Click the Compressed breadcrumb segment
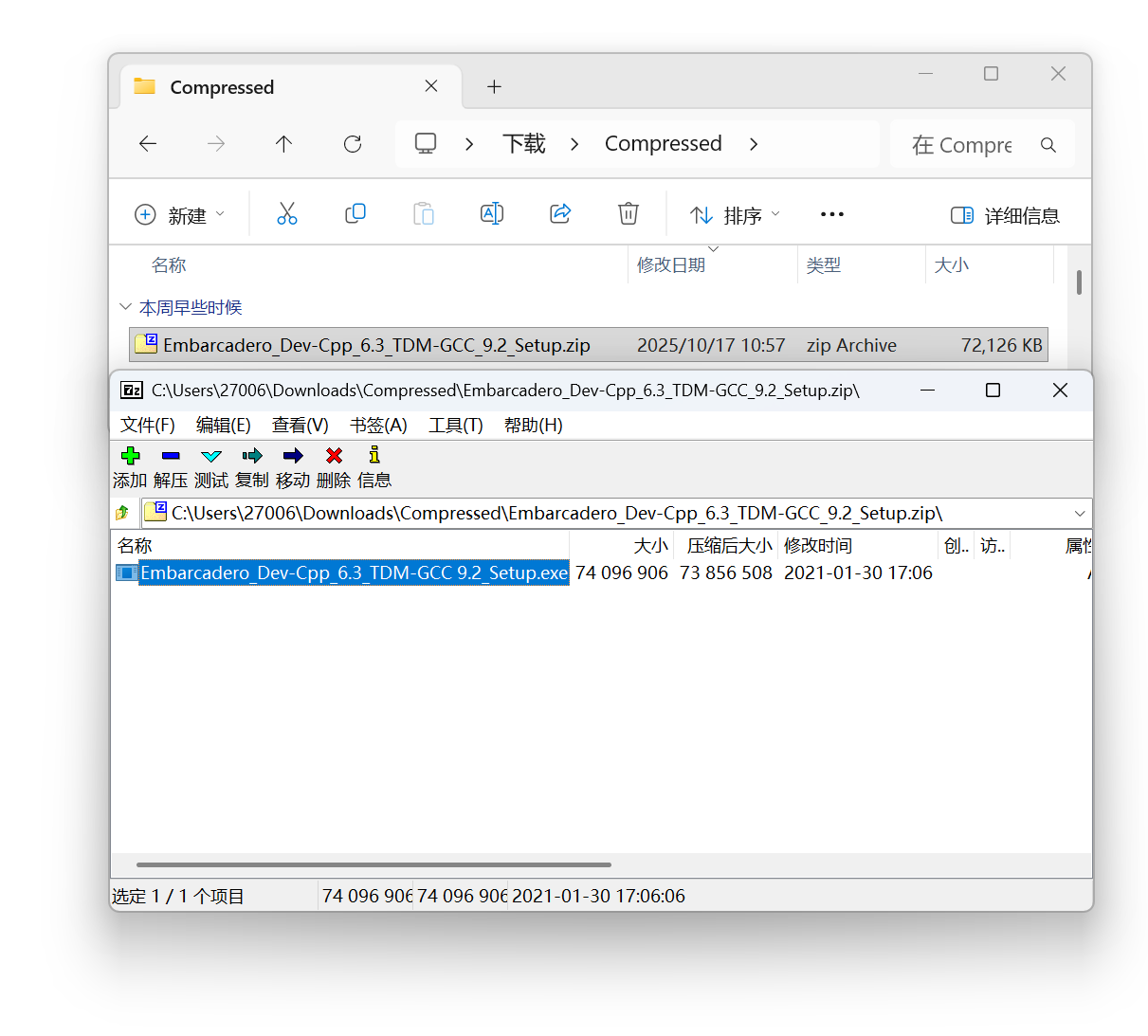Screen dimensions: 1148x1036 [664, 144]
